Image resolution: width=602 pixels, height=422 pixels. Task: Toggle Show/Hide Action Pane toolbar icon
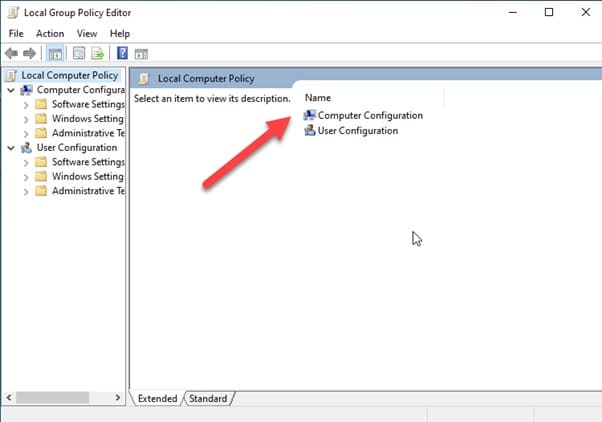pos(141,54)
